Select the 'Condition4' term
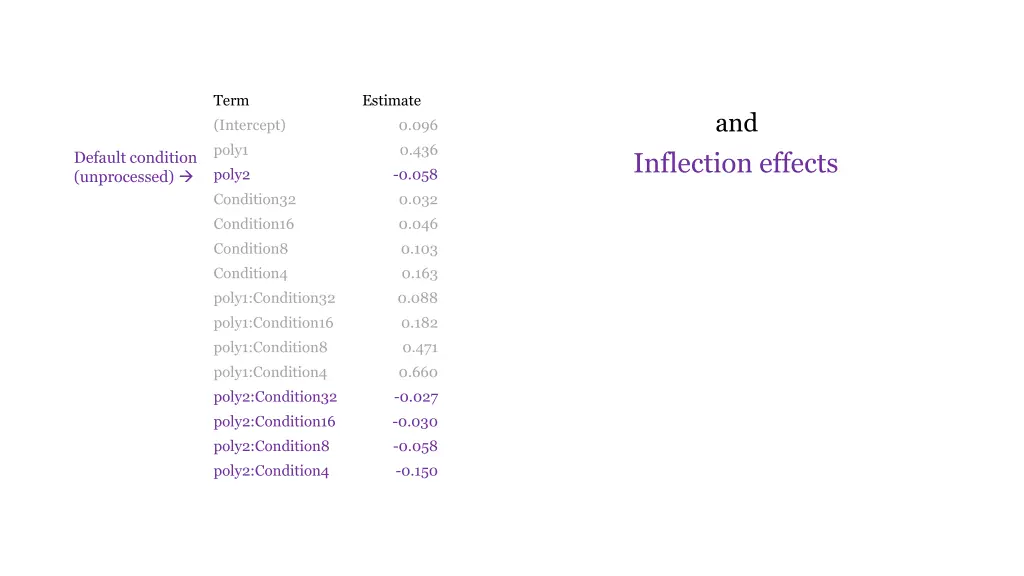Viewport: 1024px width, 576px height. coord(250,274)
